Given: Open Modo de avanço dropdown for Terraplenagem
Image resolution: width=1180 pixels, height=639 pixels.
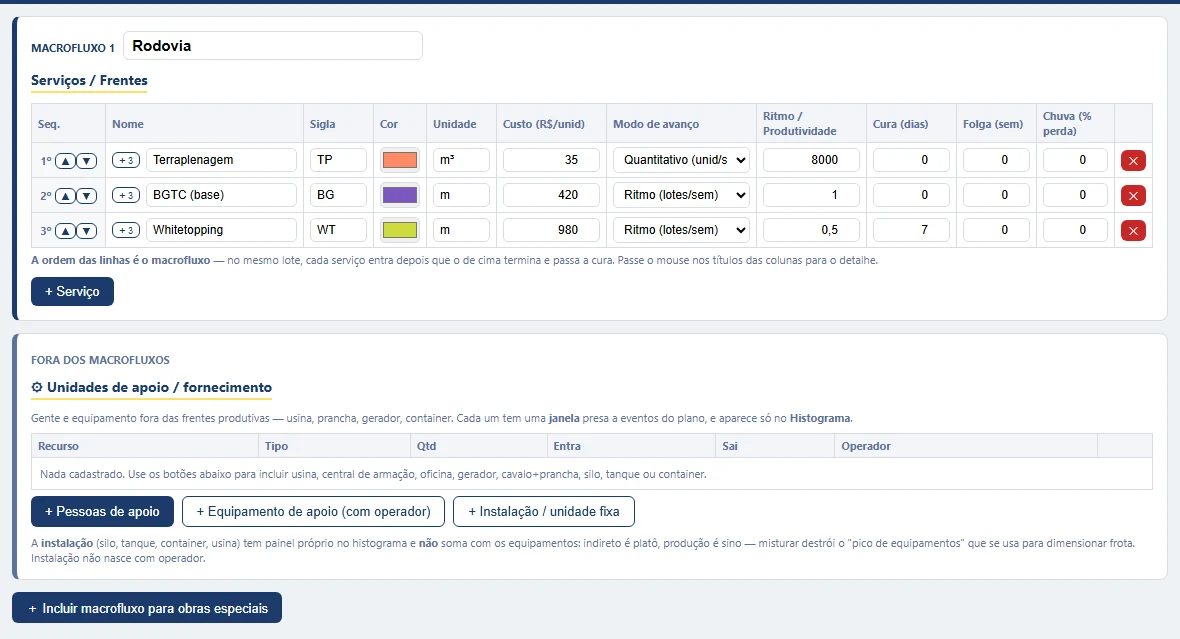Looking at the screenshot, I should pos(681,160).
